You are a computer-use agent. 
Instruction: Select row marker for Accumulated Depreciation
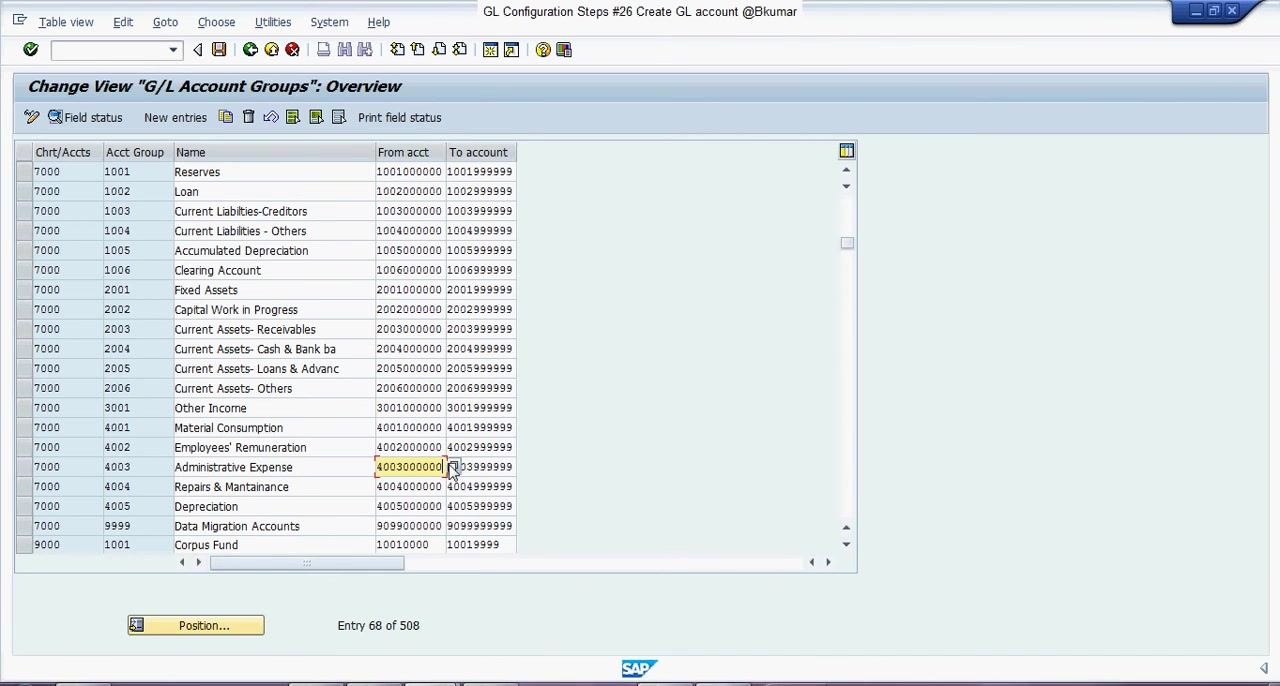point(24,251)
